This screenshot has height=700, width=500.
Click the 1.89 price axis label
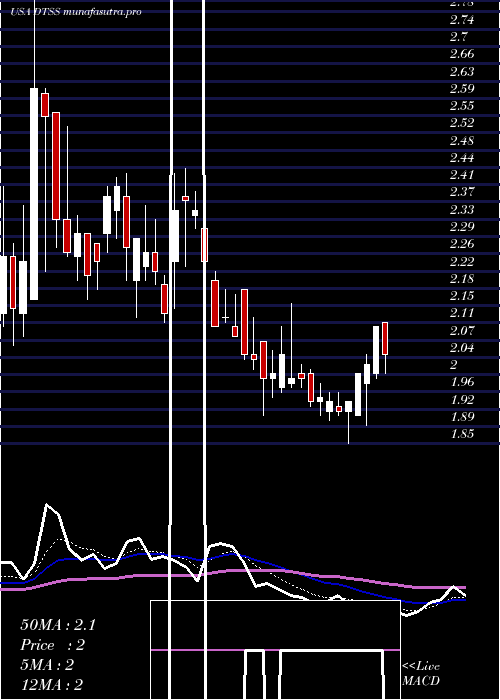tap(462, 417)
